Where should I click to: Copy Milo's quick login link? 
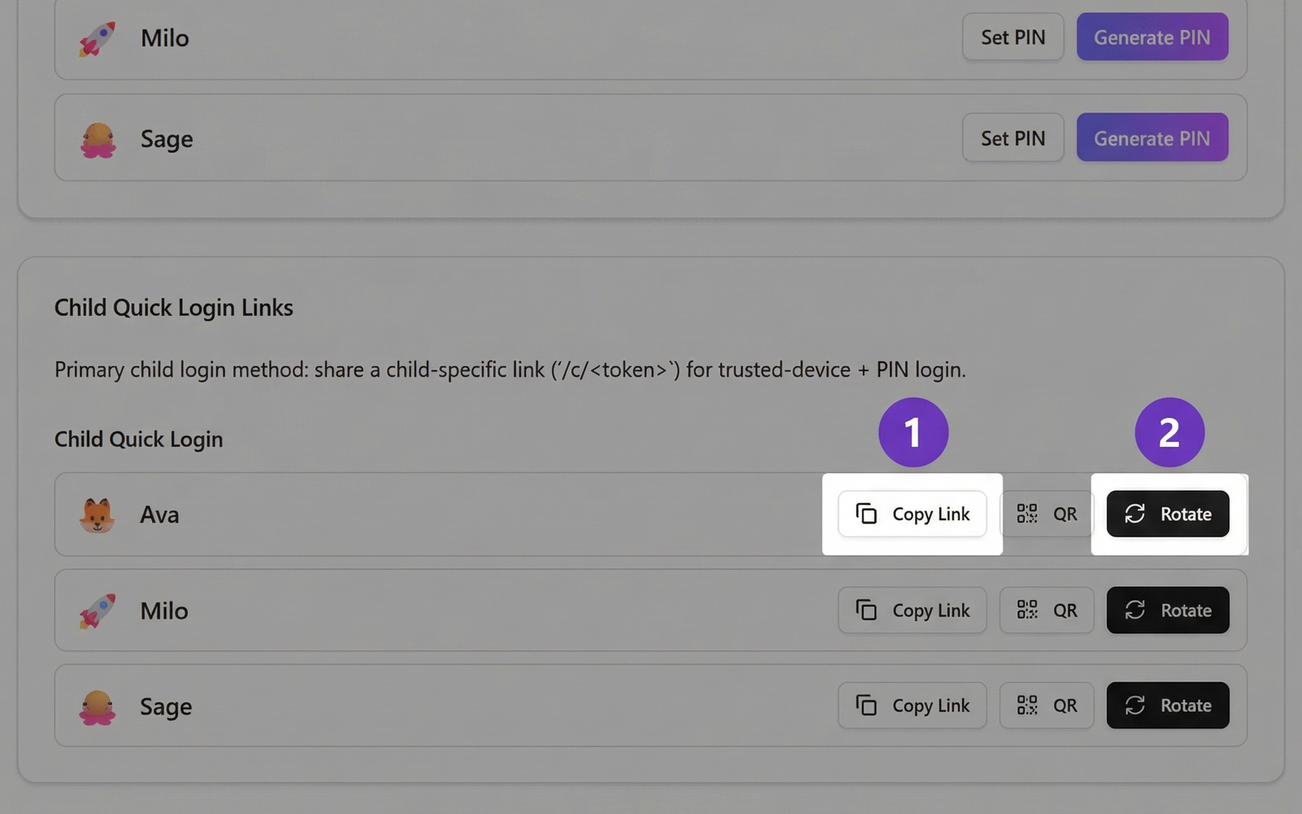(912, 610)
